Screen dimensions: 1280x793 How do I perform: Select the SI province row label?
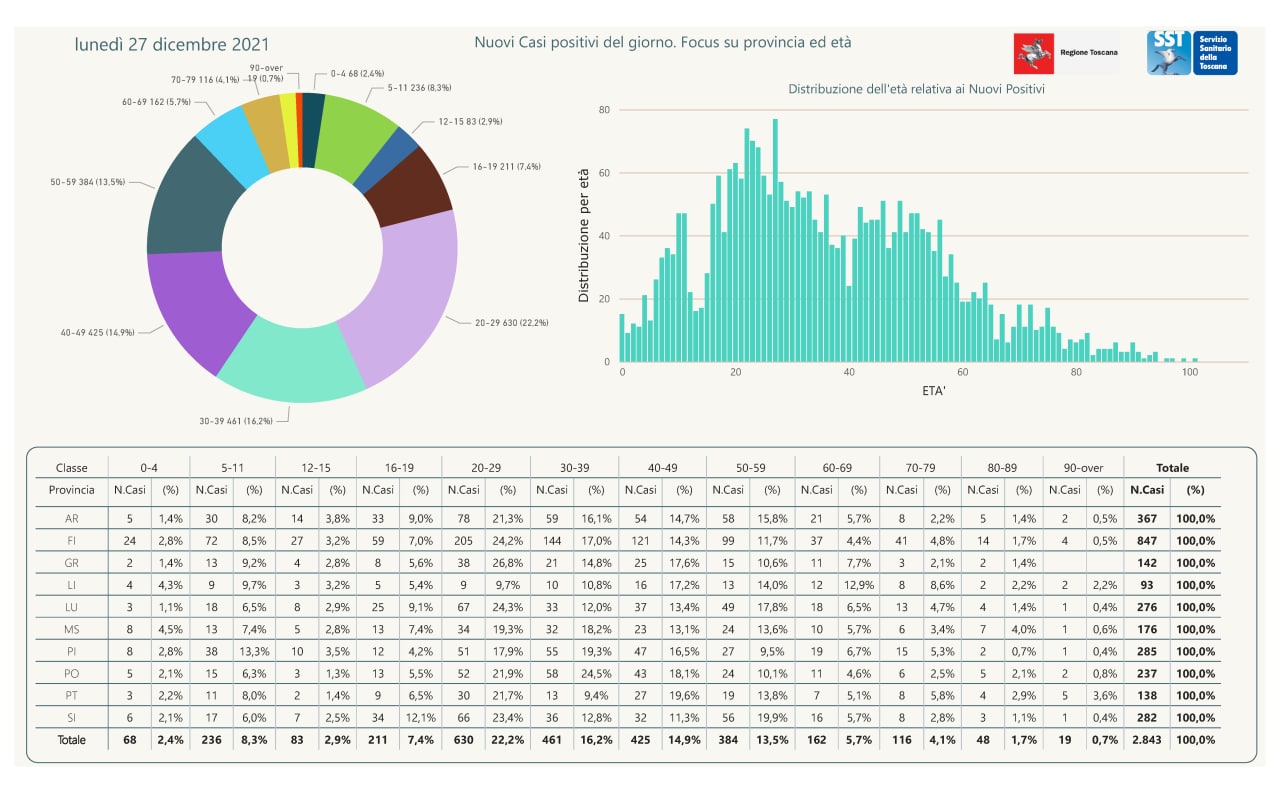point(72,717)
